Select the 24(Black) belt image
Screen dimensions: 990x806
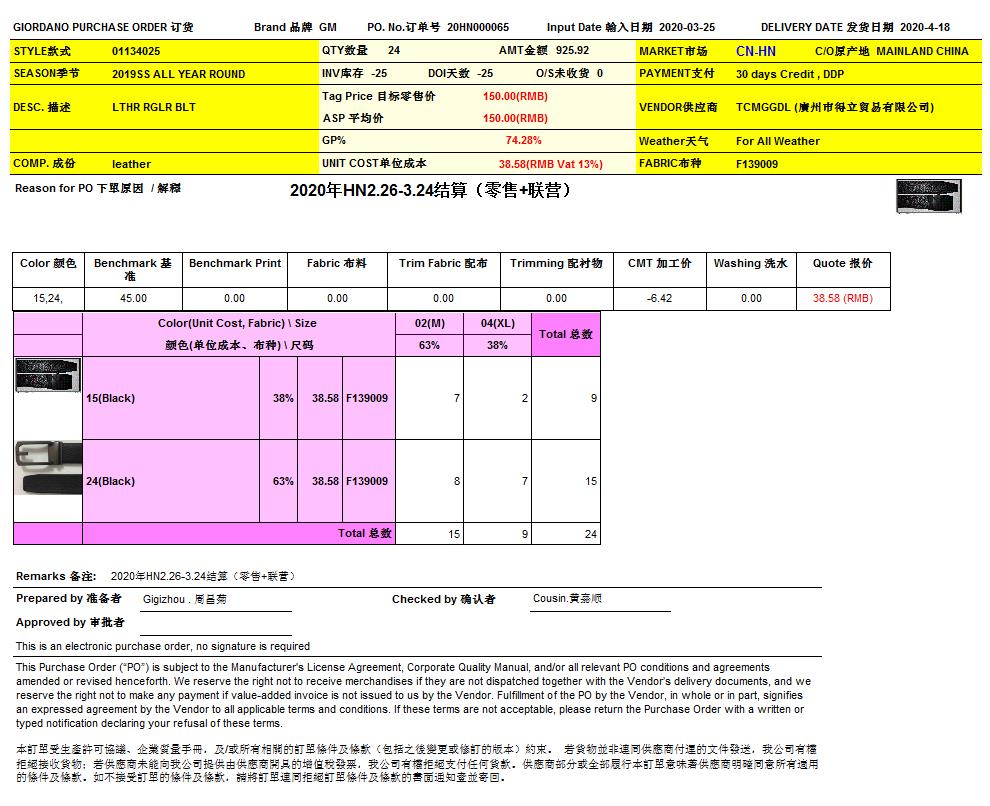coord(48,468)
